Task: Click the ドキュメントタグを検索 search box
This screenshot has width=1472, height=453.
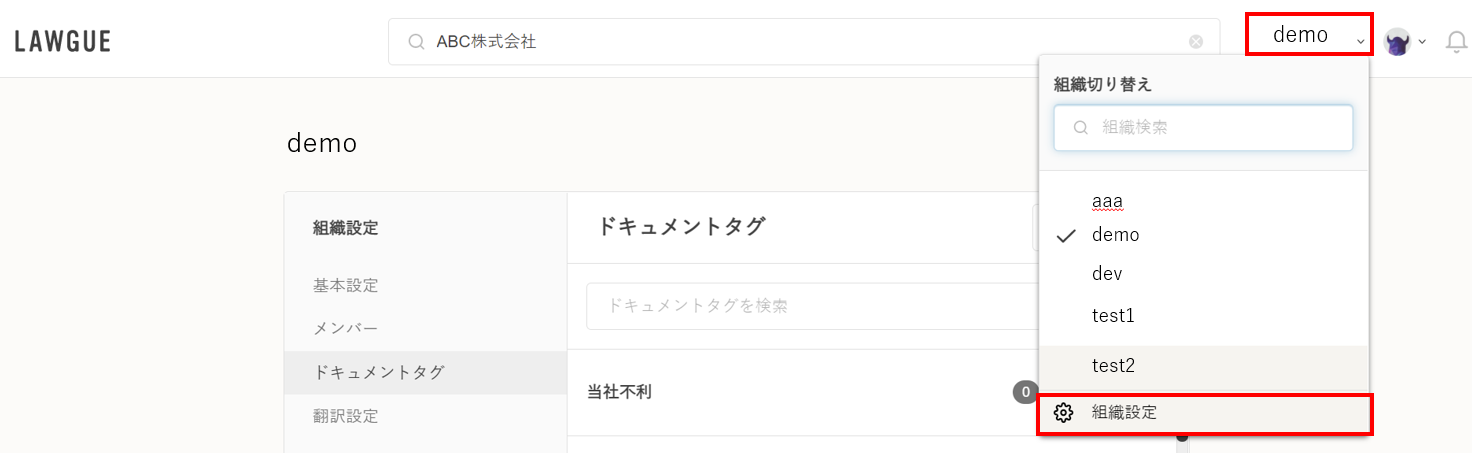Action: click(810, 306)
